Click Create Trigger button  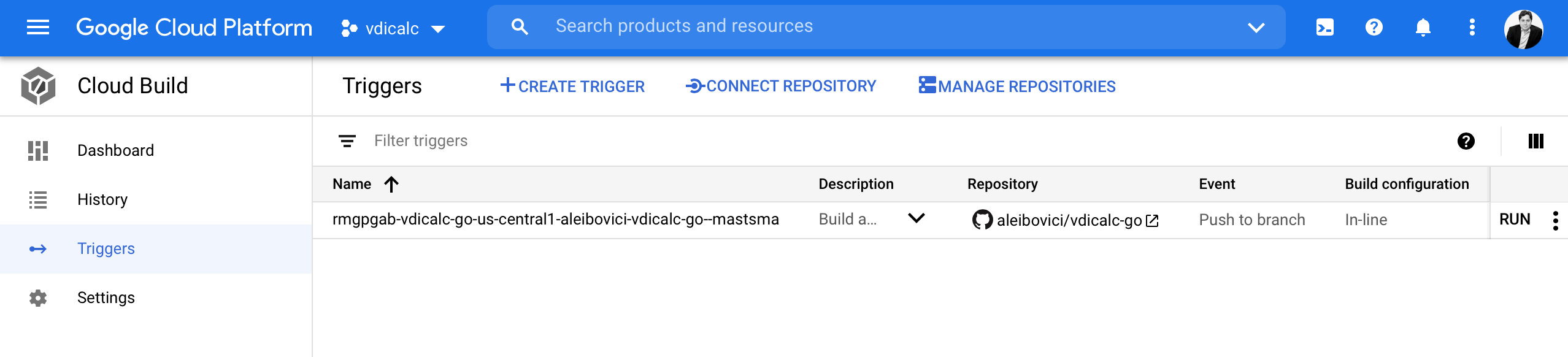pyautogui.click(x=572, y=86)
